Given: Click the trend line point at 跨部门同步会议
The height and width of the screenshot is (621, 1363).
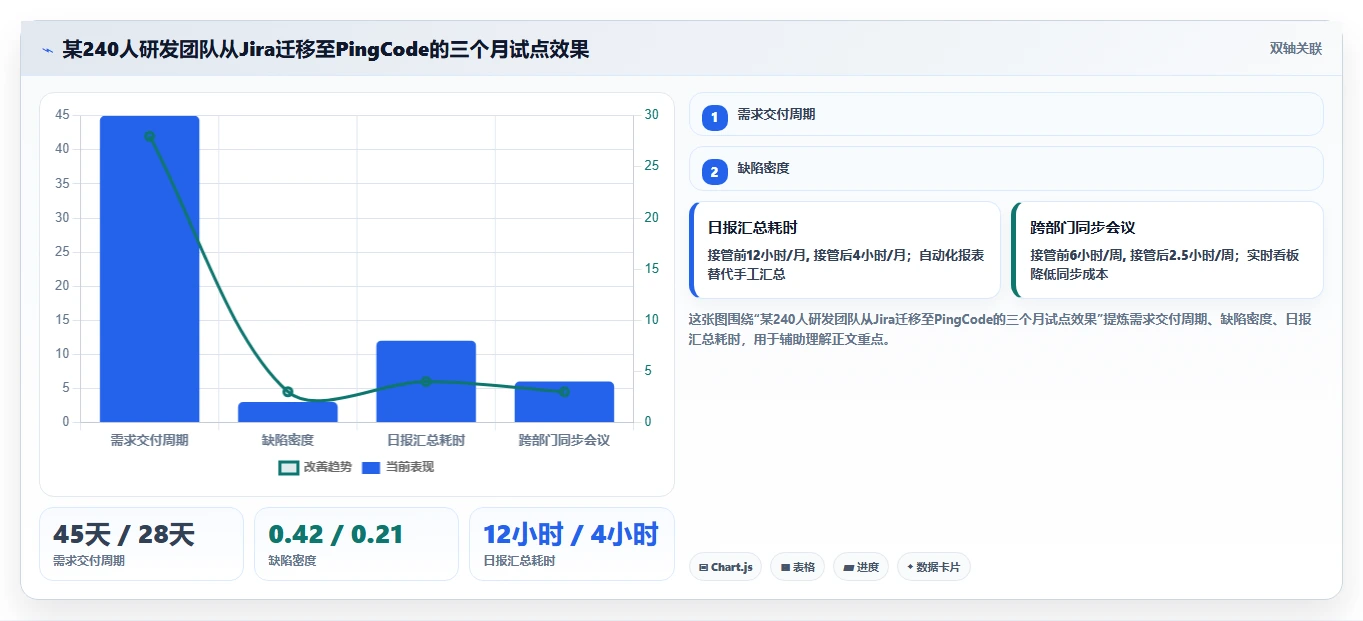Looking at the screenshot, I should pos(564,392).
